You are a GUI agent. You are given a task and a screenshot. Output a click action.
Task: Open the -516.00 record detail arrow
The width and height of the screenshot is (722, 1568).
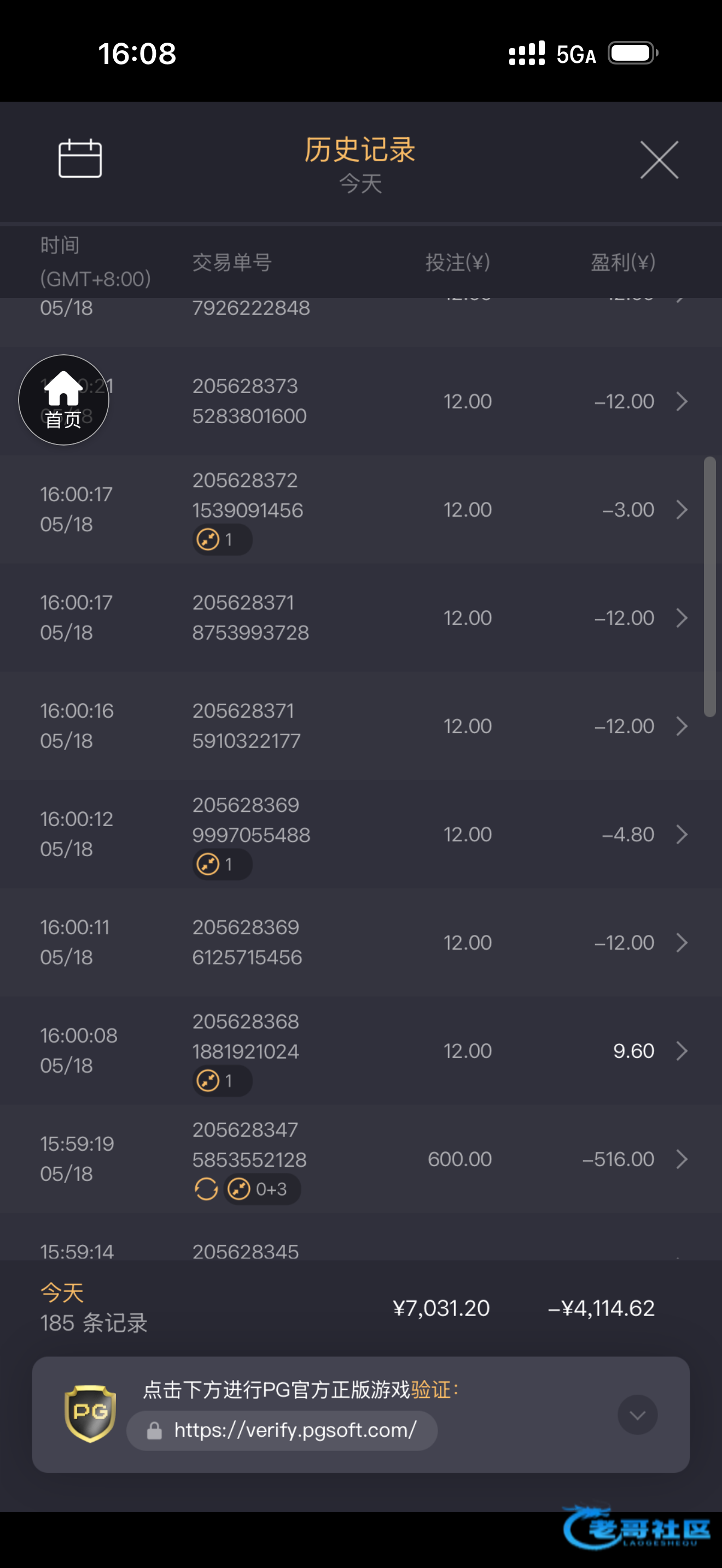point(682,1159)
